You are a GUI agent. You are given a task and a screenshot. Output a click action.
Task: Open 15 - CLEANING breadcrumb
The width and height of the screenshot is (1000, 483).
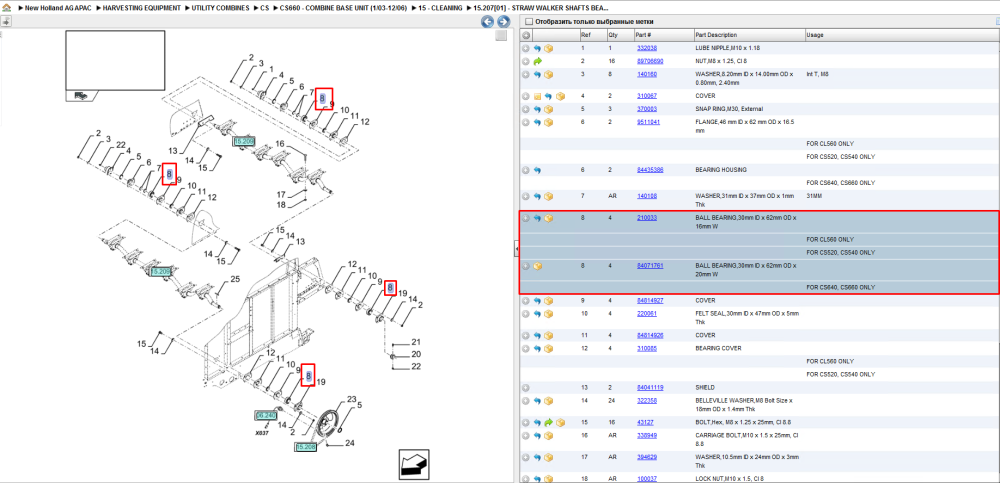pyautogui.click(x=441, y=9)
